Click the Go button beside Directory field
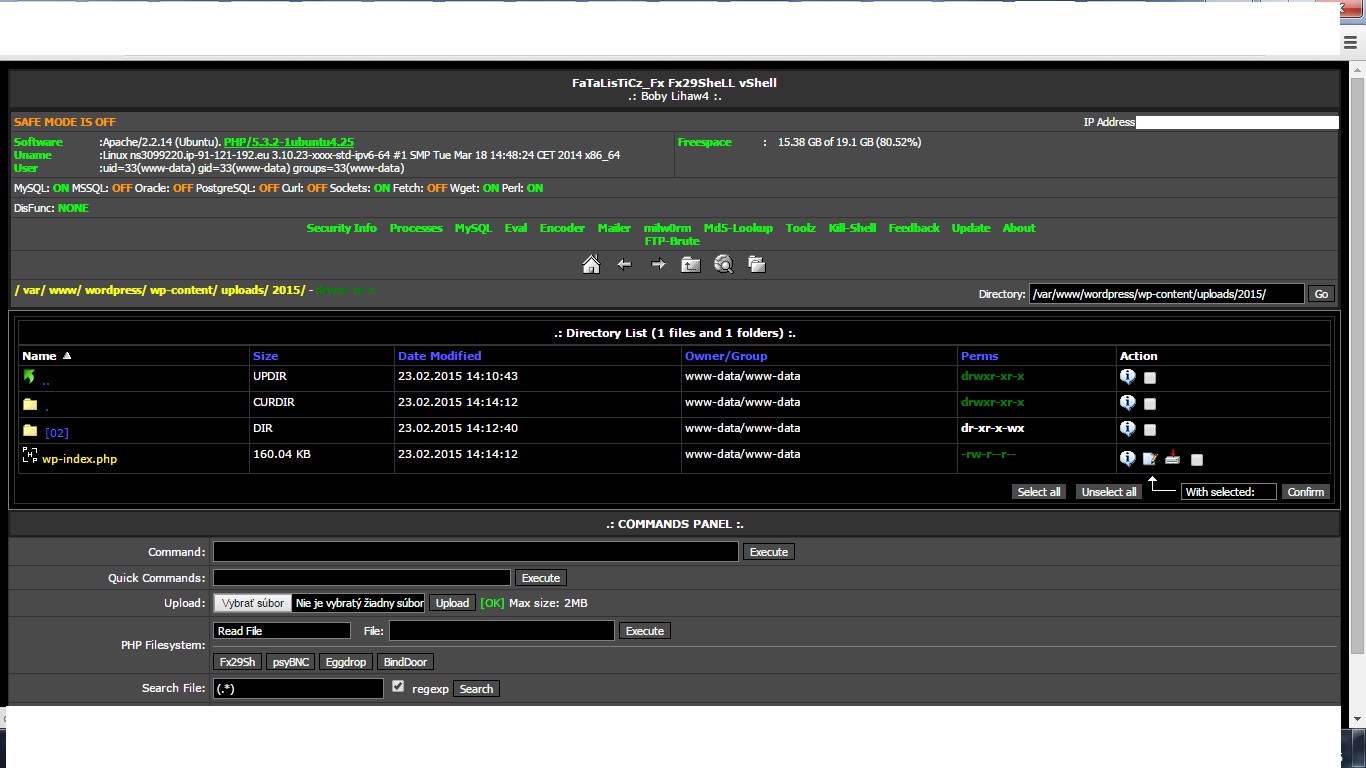The width and height of the screenshot is (1366, 768). [1321, 294]
